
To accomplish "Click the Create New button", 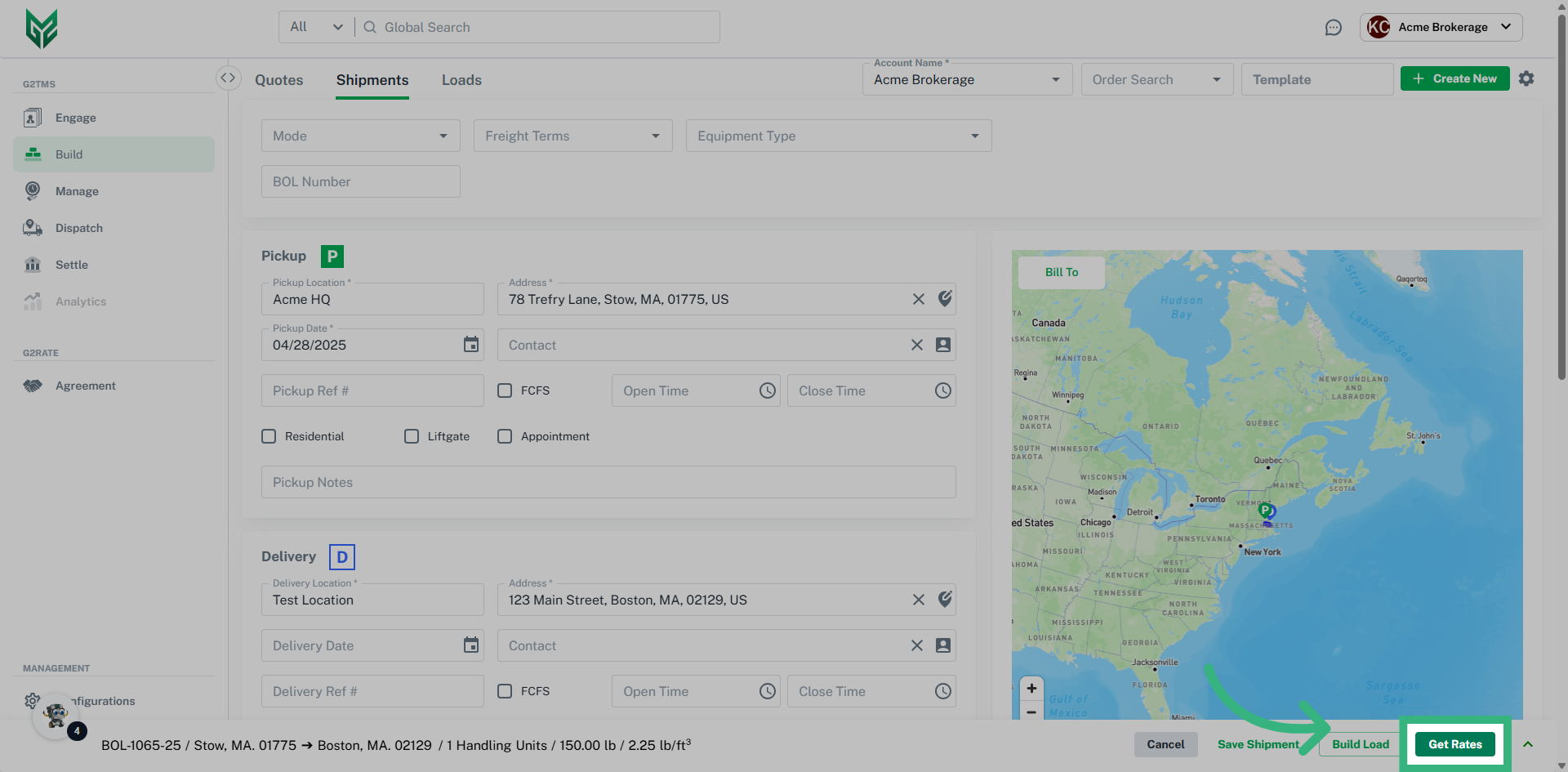I will click(1454, 78).
